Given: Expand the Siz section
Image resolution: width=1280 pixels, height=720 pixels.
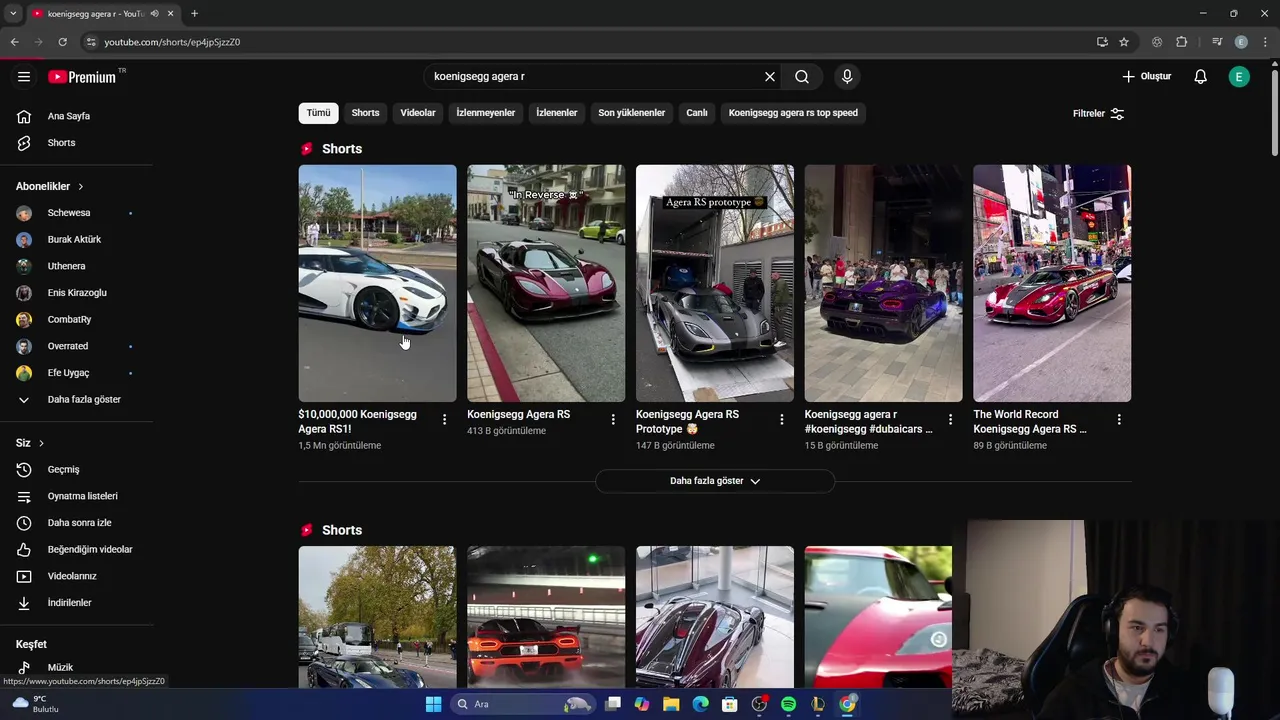Looking at the screenshot, I should coord(30,443).
